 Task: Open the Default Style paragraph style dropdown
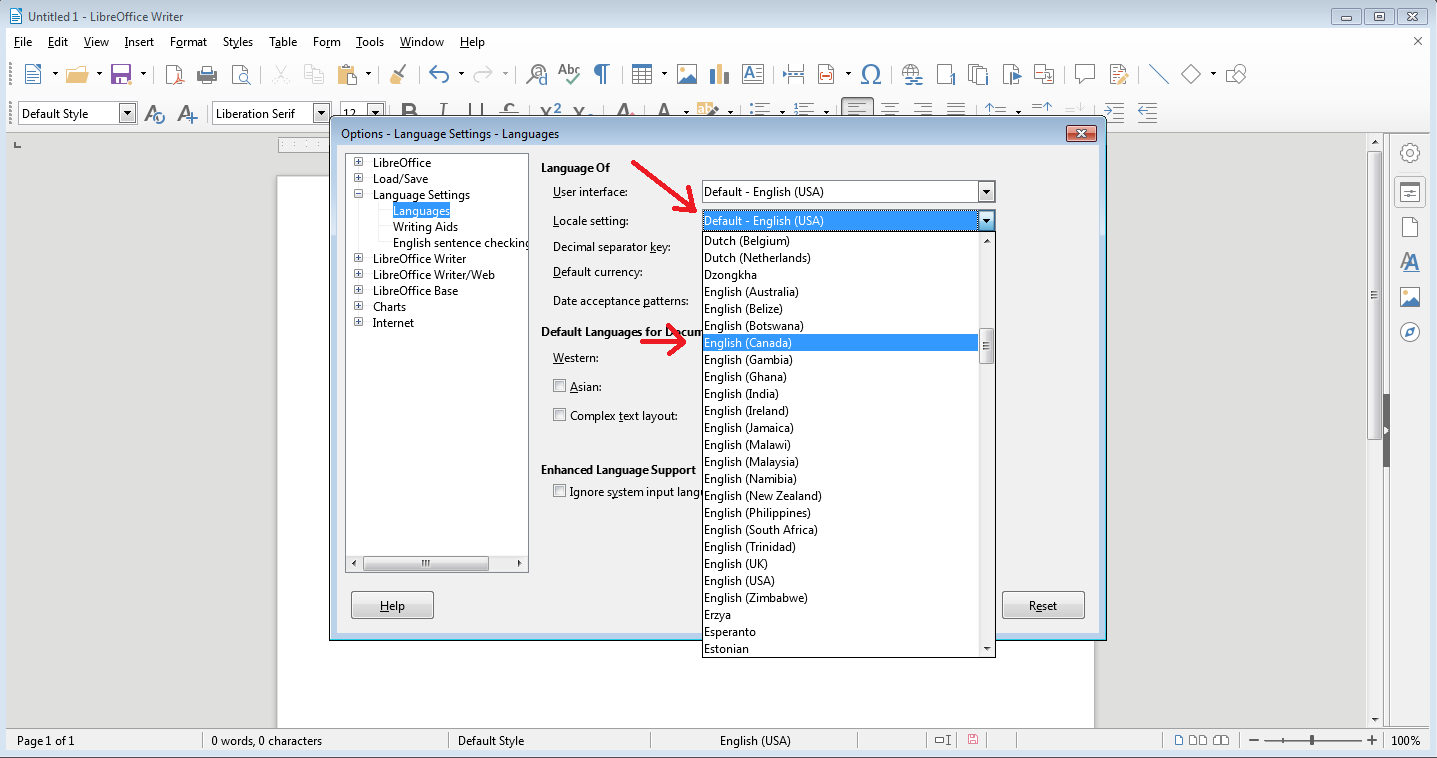coord(127,114)
